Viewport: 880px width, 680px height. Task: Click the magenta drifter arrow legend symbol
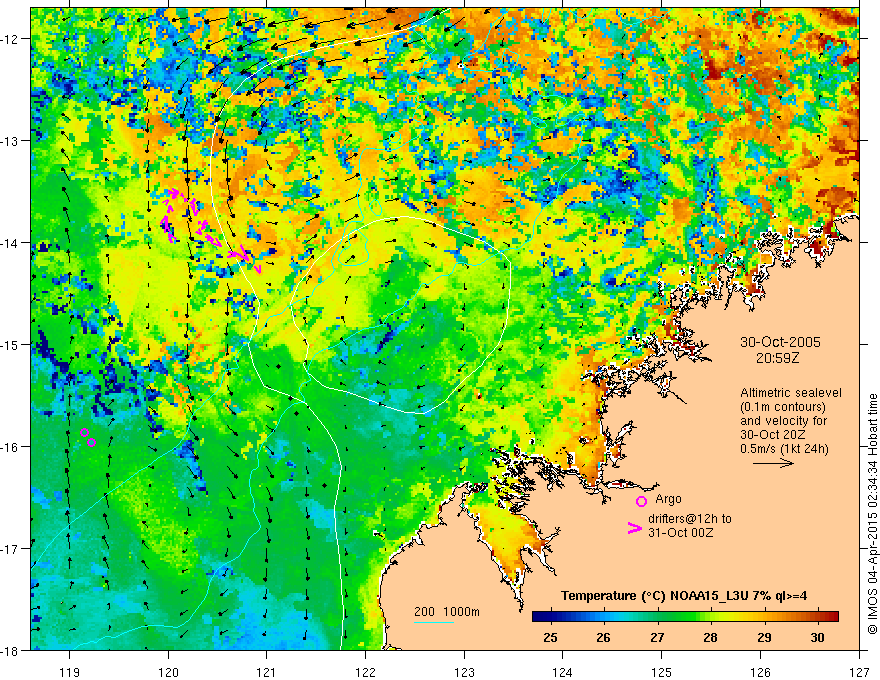[634, 528]
